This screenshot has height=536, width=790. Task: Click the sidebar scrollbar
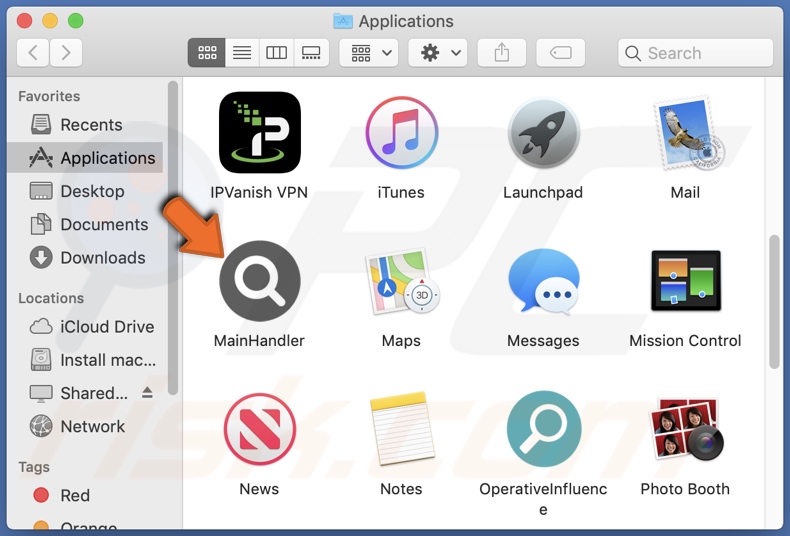click(x=173, y=238)
